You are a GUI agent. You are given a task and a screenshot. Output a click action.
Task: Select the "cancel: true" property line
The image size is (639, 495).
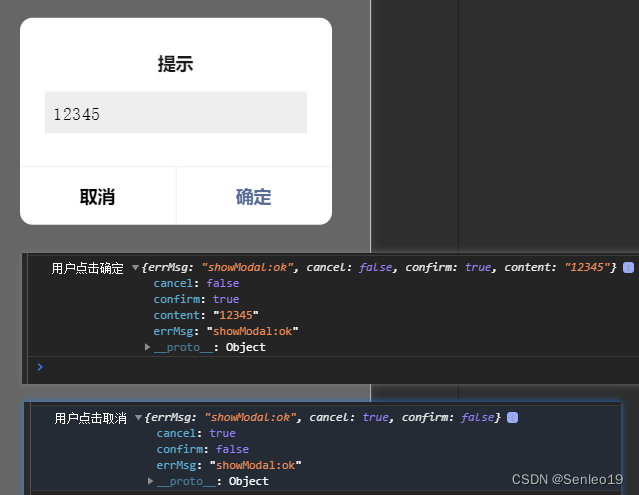[196, 433]
